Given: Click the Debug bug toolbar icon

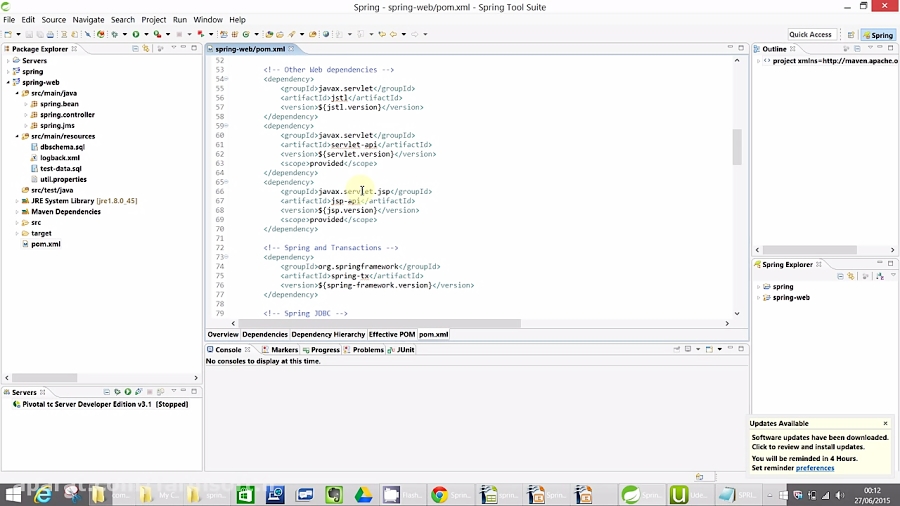Looking at the screenshot, I should (114, 34).
